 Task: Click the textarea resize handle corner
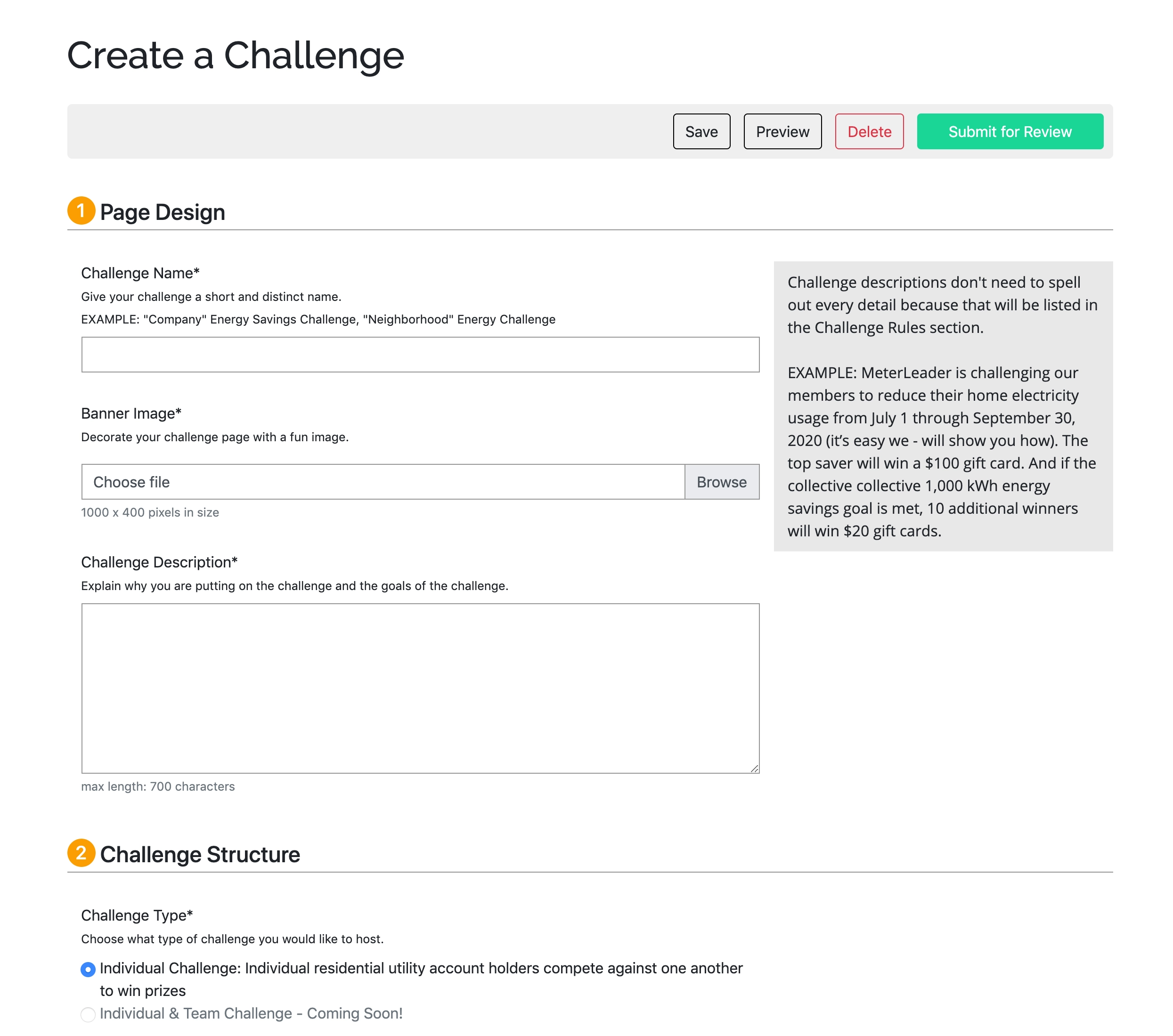[754, 768]
